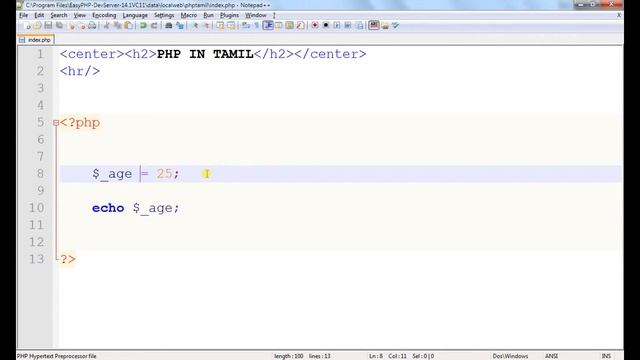The height and width of the screenshot is (360, 640).
Task: Click the Zoom In toolbar icon
Action: [195, 26]
